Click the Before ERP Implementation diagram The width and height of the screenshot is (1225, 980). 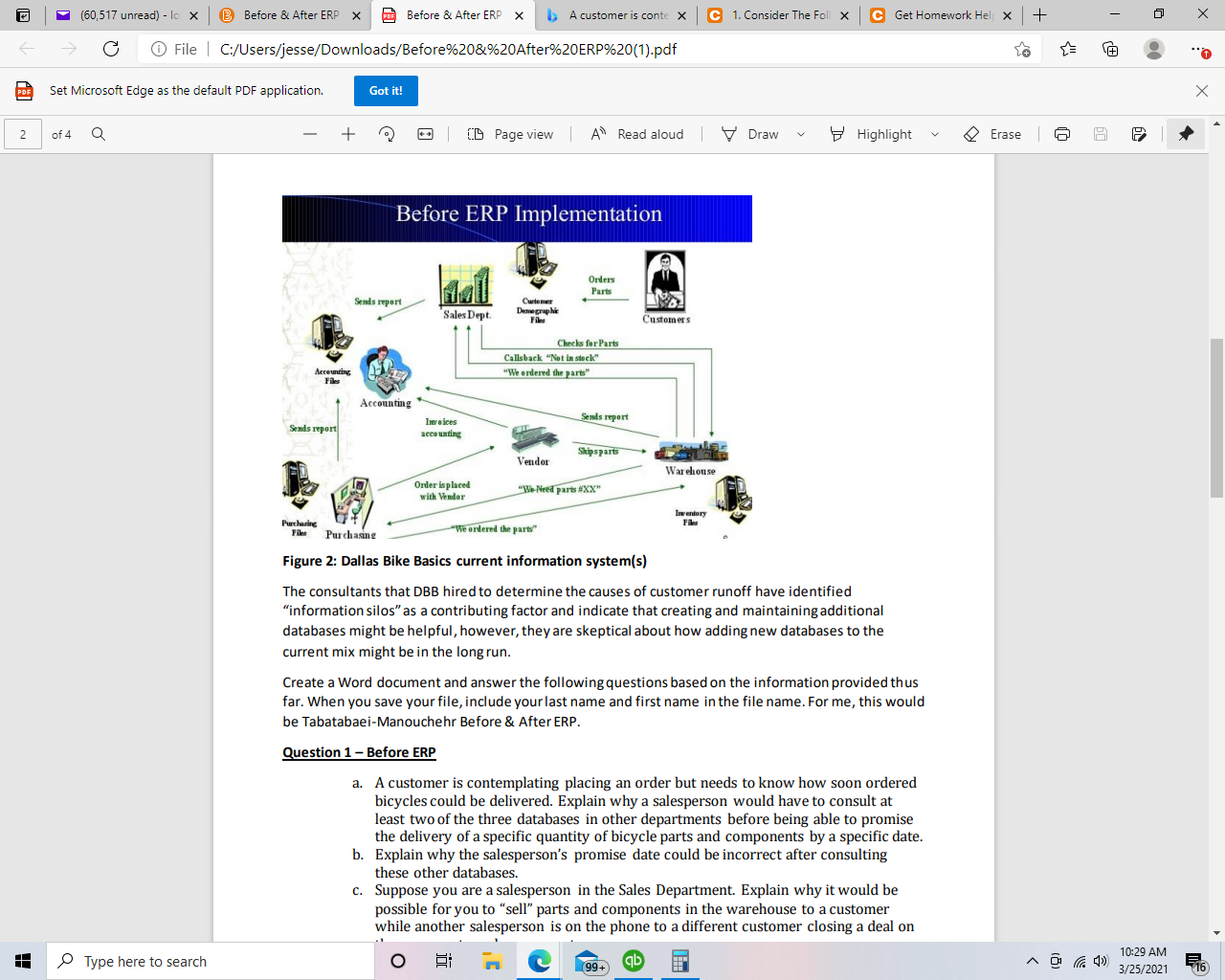[517, 367]
